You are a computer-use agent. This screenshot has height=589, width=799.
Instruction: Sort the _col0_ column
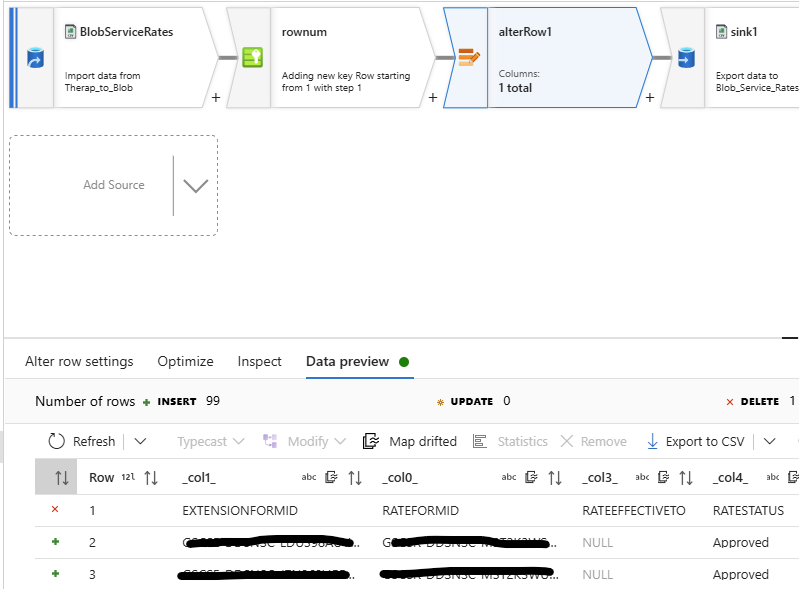point(554,477)
